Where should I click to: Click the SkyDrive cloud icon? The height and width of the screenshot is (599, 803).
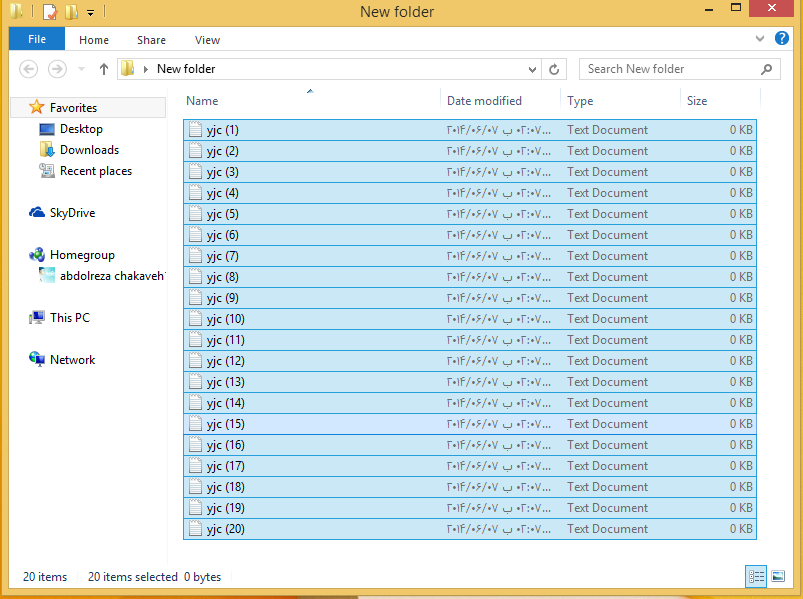coord(36,212)
